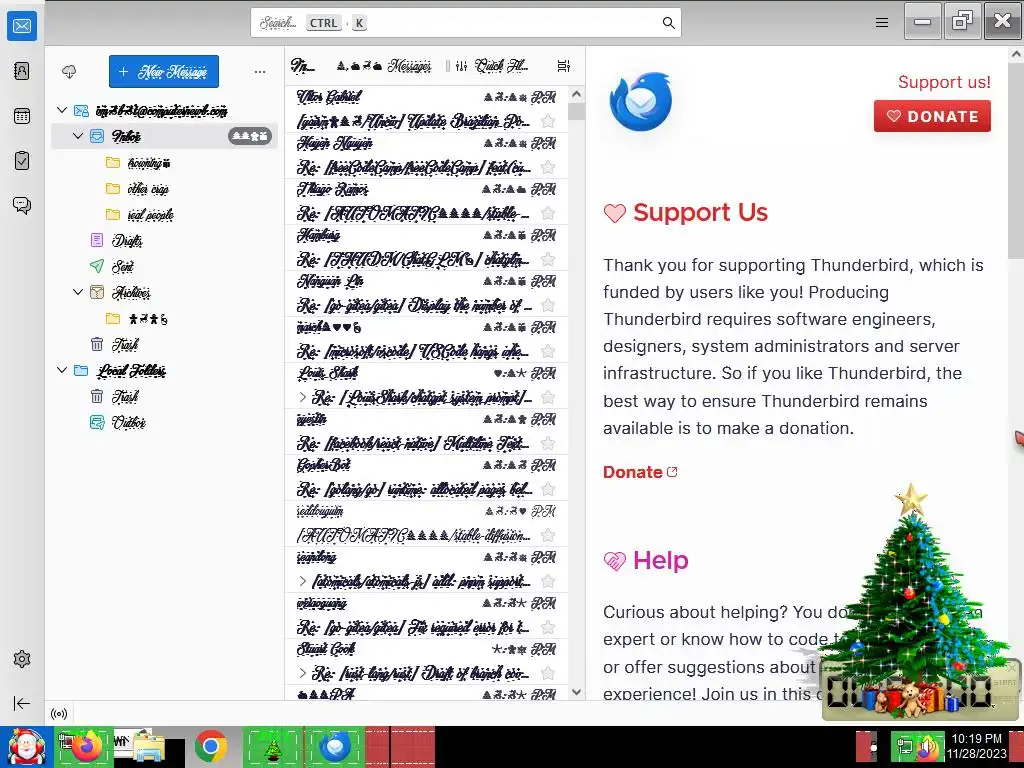Open the Archives folder row
The width and height of the screenshot is (1024, 768).
point(164,292)
